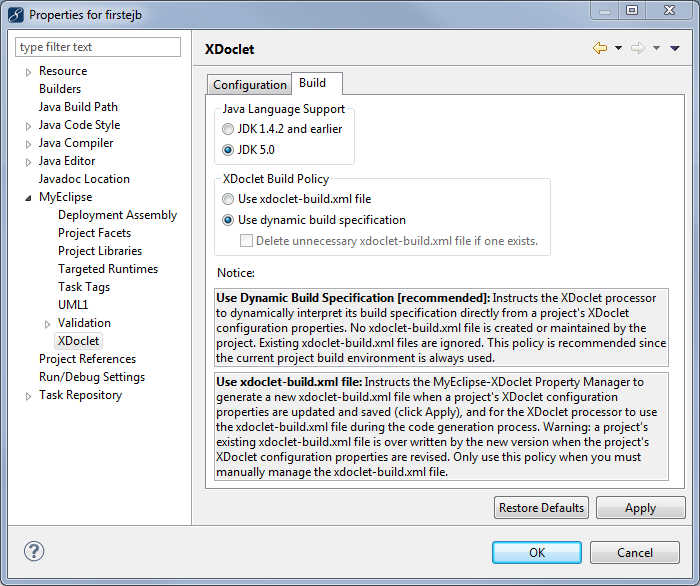Click the OK button
Viewport: 700px width, 586px height.
pos(536,552)
